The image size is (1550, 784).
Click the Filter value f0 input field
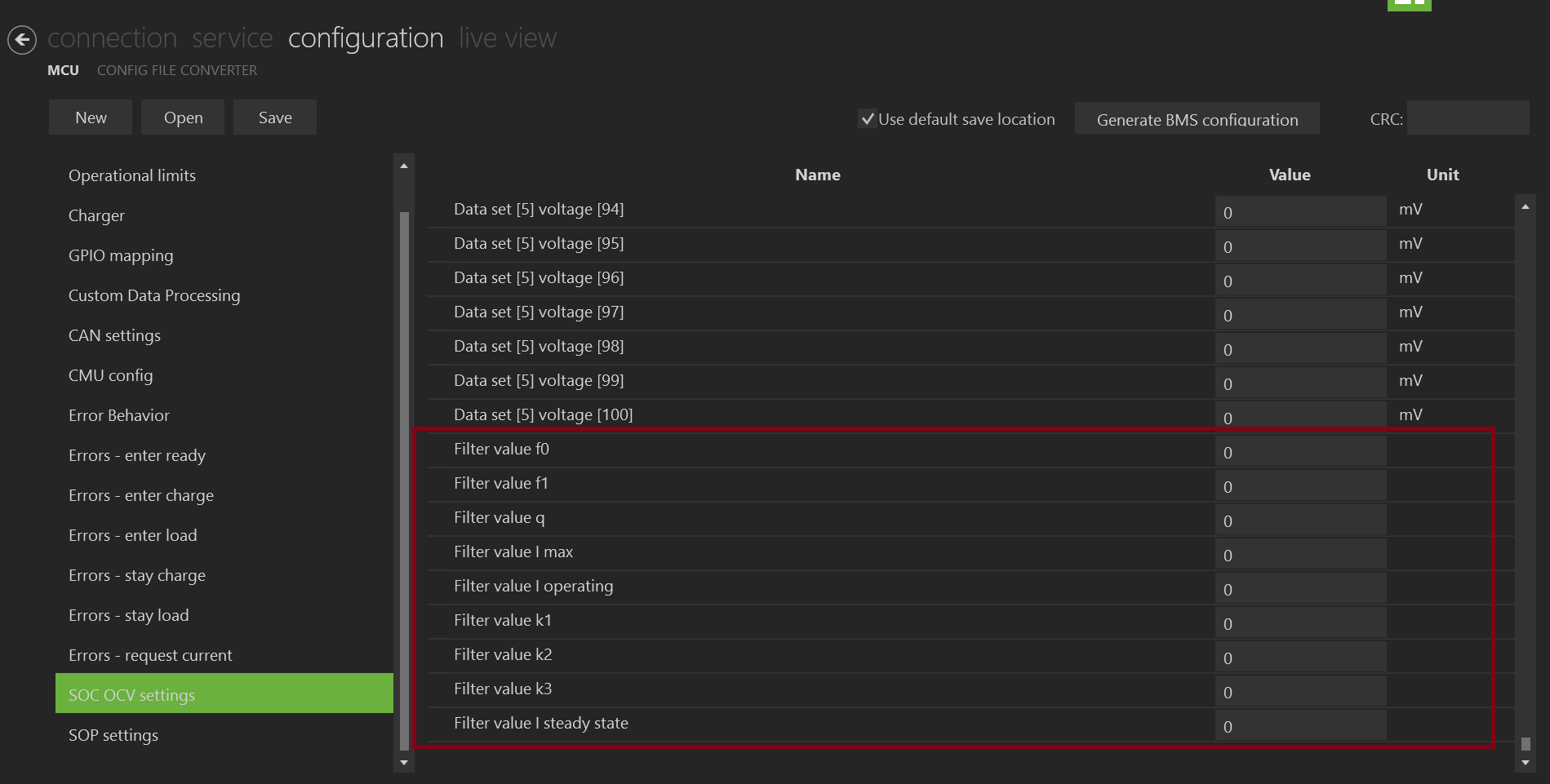(x=1299, y=452)
